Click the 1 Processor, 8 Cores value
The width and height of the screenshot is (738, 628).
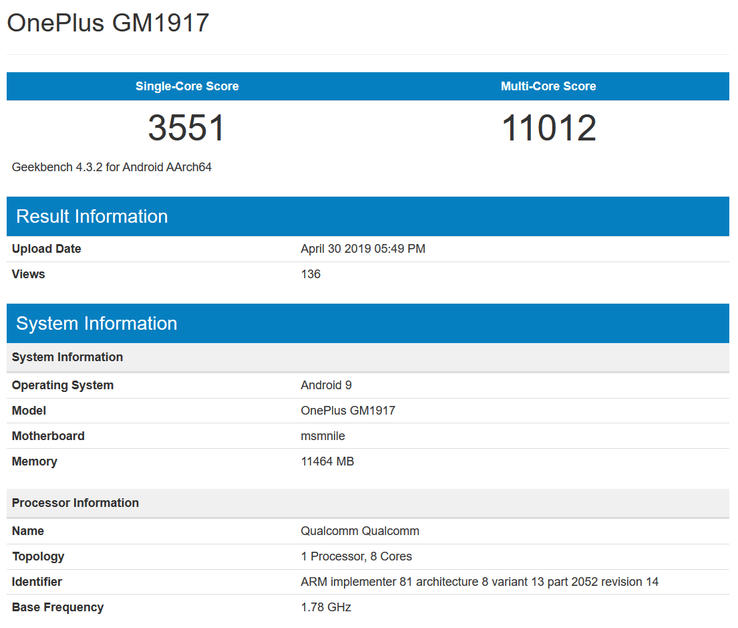(356, 556)
